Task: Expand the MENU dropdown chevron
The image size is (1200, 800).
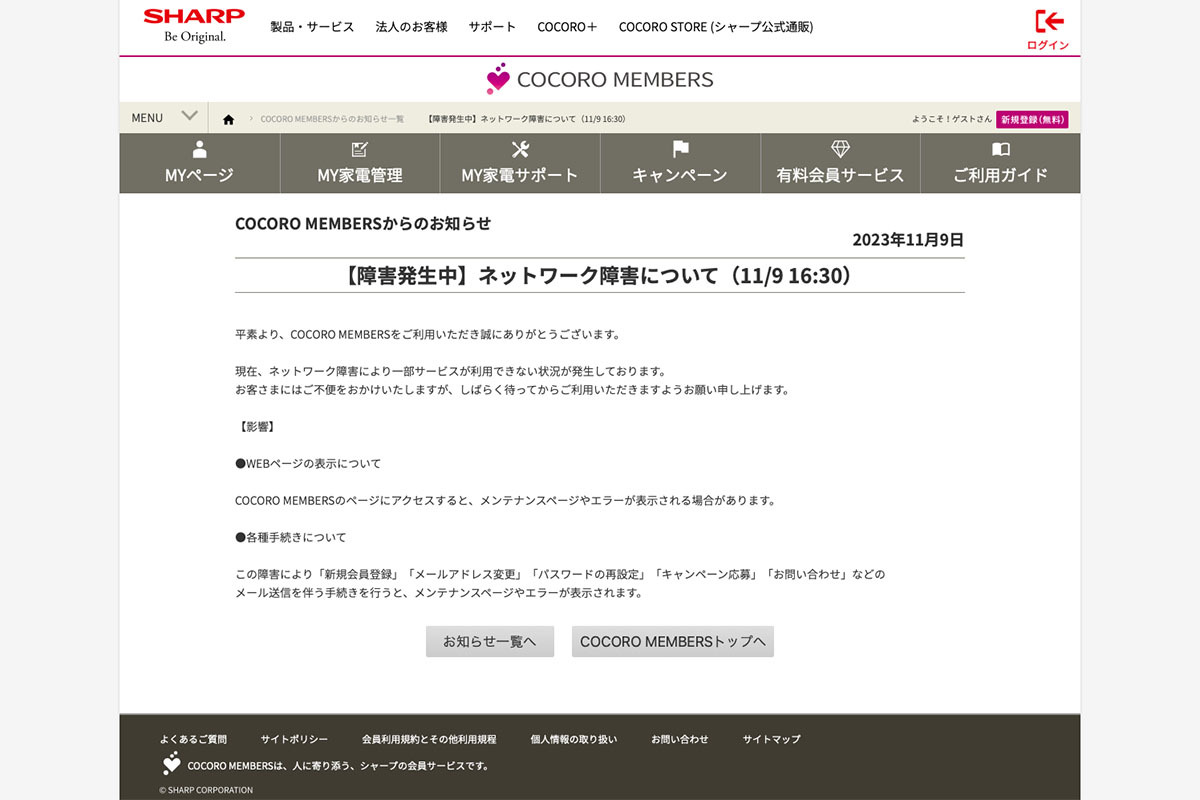Action: coord(189,116)
